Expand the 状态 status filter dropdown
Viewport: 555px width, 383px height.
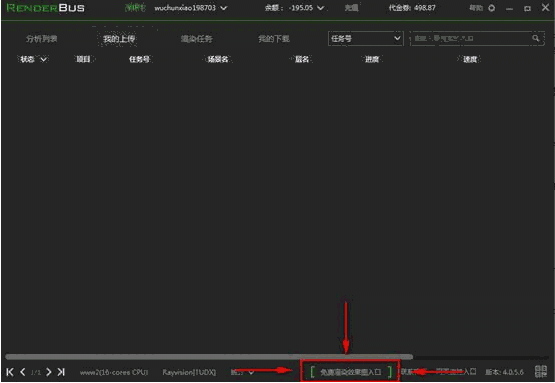click(x=44, y=59)
